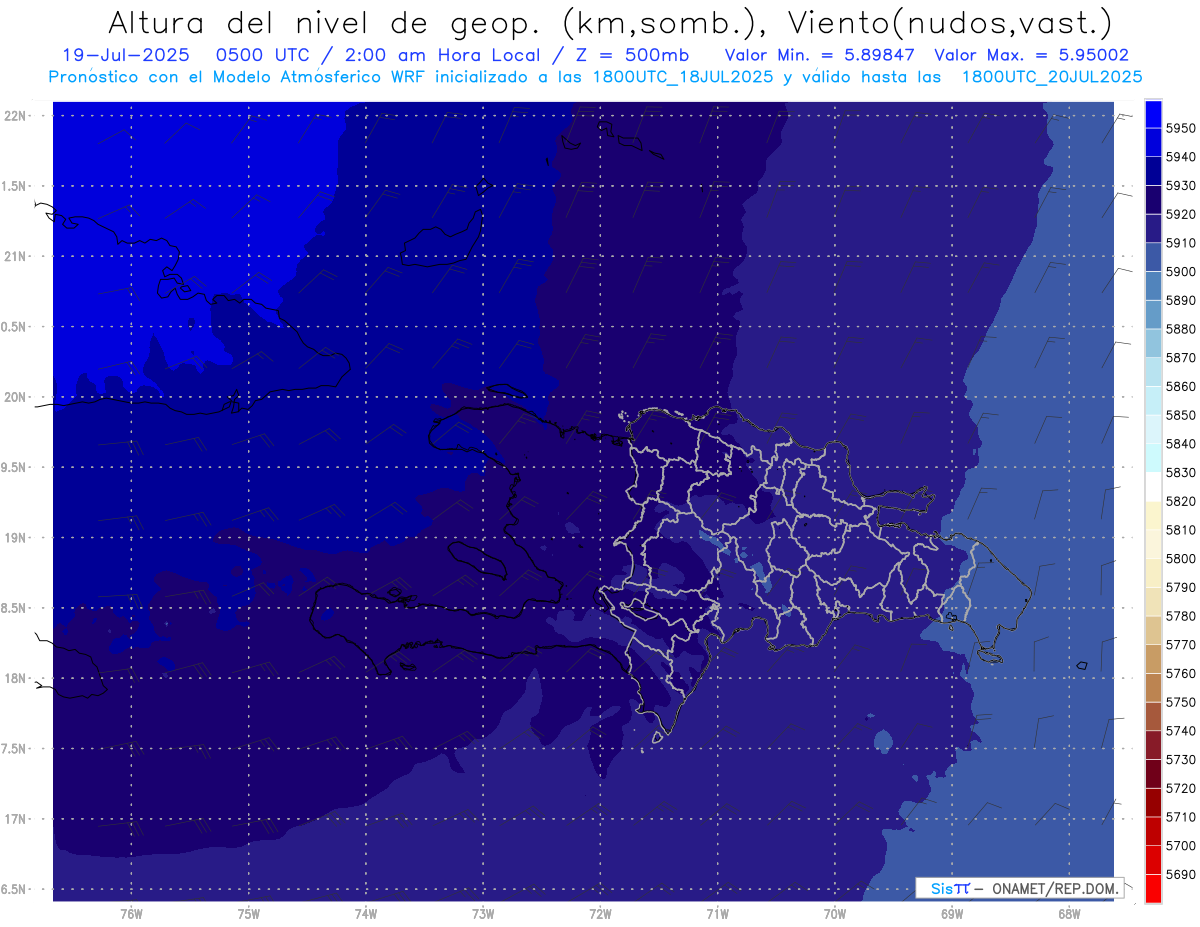
Task: Click the latitude label '18N'
Action: pyautogui.click(x=16, y=678)
